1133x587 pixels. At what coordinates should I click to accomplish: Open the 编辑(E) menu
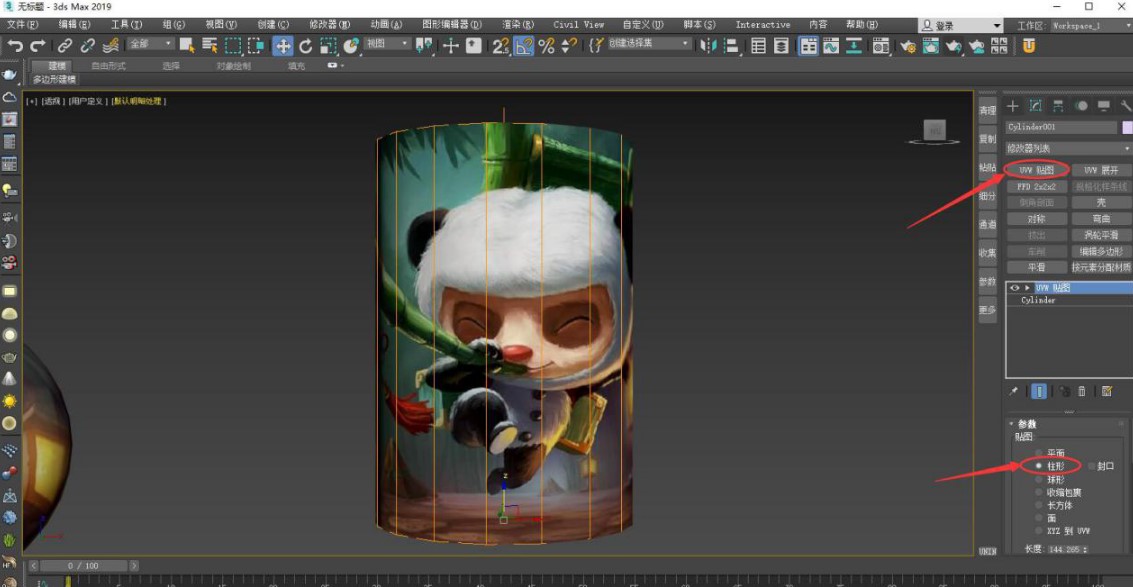click(74, 25)
